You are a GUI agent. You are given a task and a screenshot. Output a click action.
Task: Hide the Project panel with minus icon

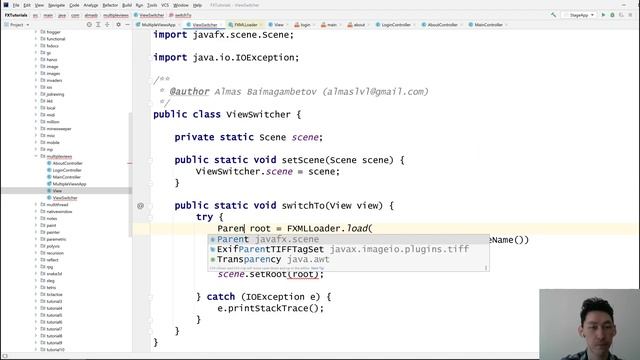click(127, 25)
